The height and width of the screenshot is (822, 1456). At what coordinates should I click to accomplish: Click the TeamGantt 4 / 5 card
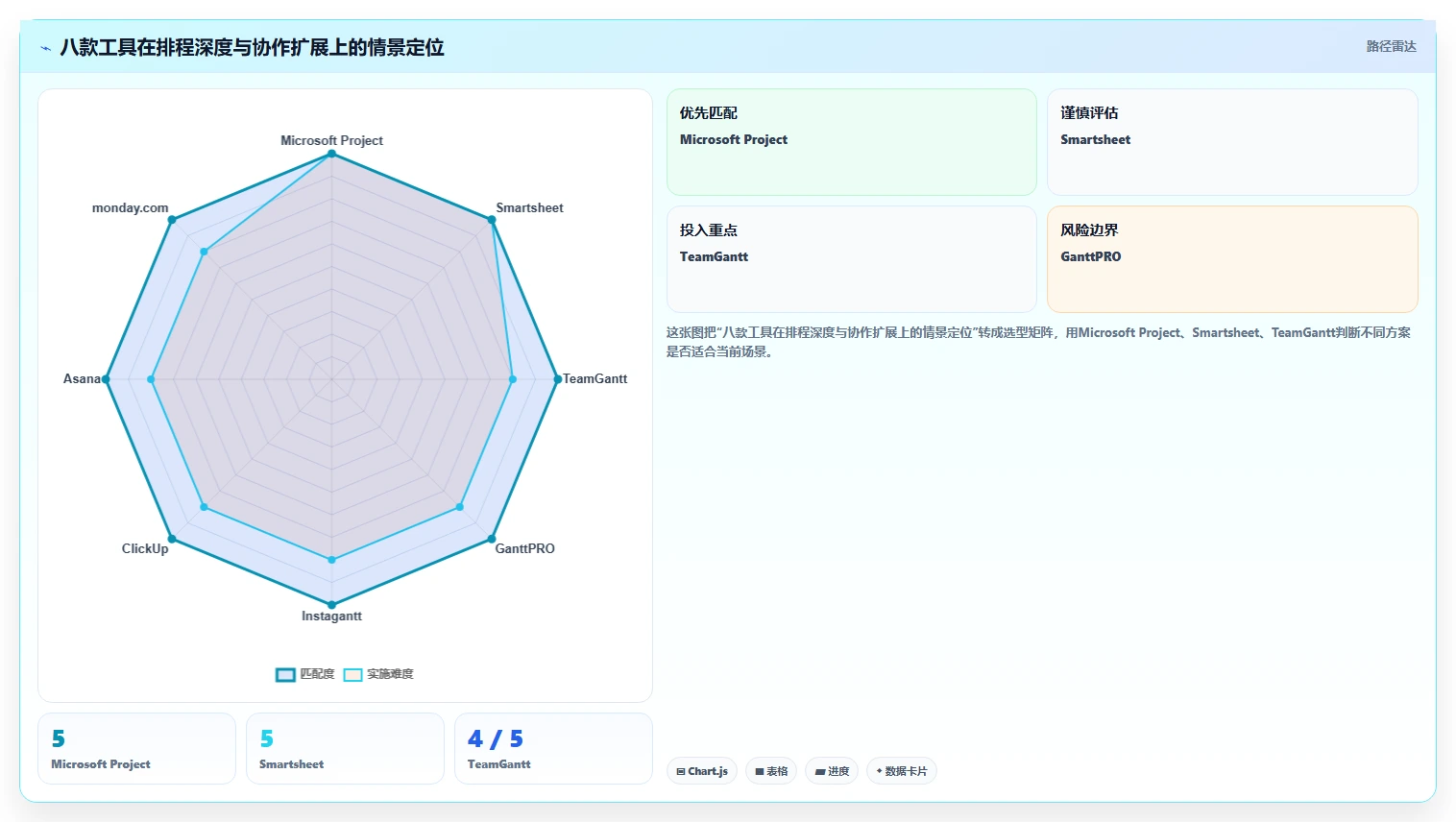[x=553, y=749]
